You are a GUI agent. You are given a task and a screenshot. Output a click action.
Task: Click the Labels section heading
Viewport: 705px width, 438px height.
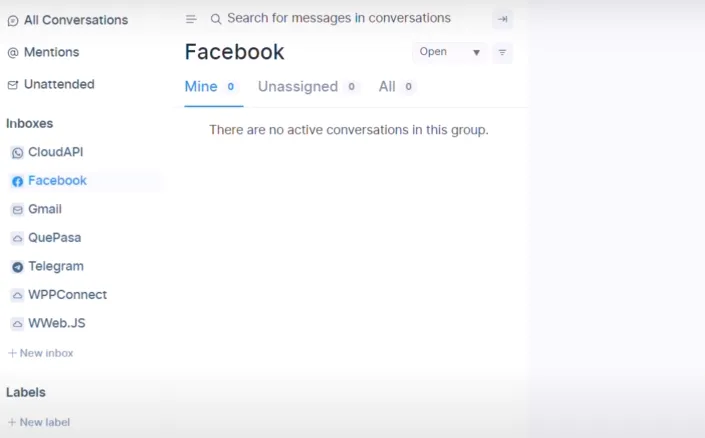coord(26,393)
